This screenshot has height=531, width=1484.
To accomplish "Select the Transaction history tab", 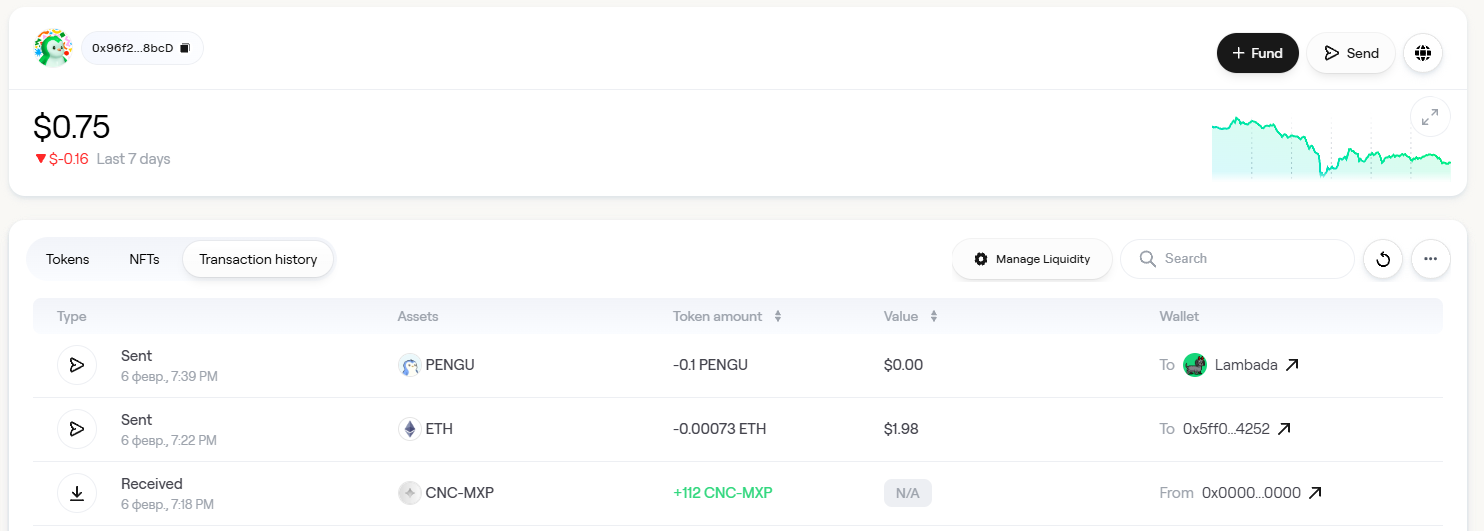I will click(x=258, y=259).
